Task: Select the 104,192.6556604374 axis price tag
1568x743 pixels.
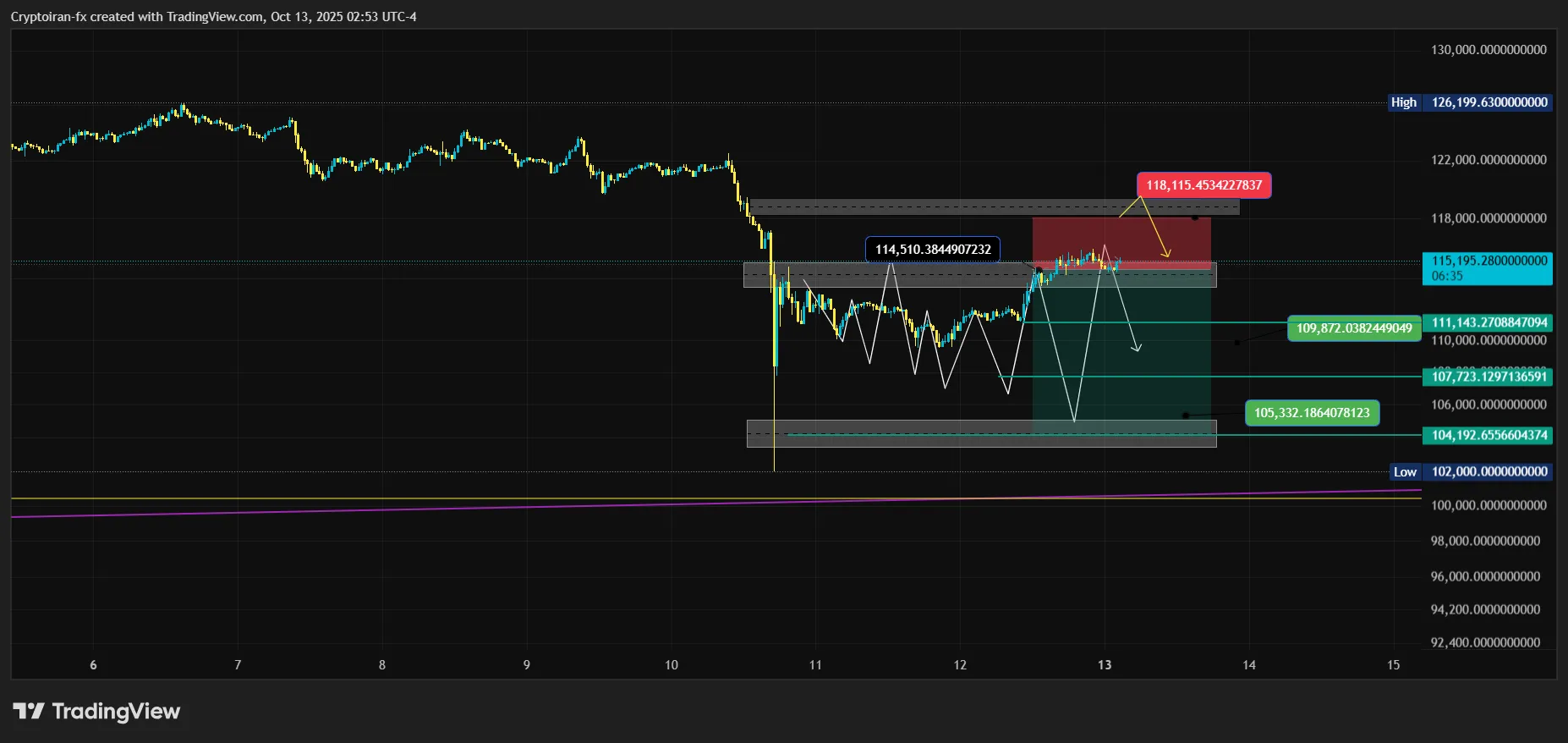Action: coord(1489,436)
